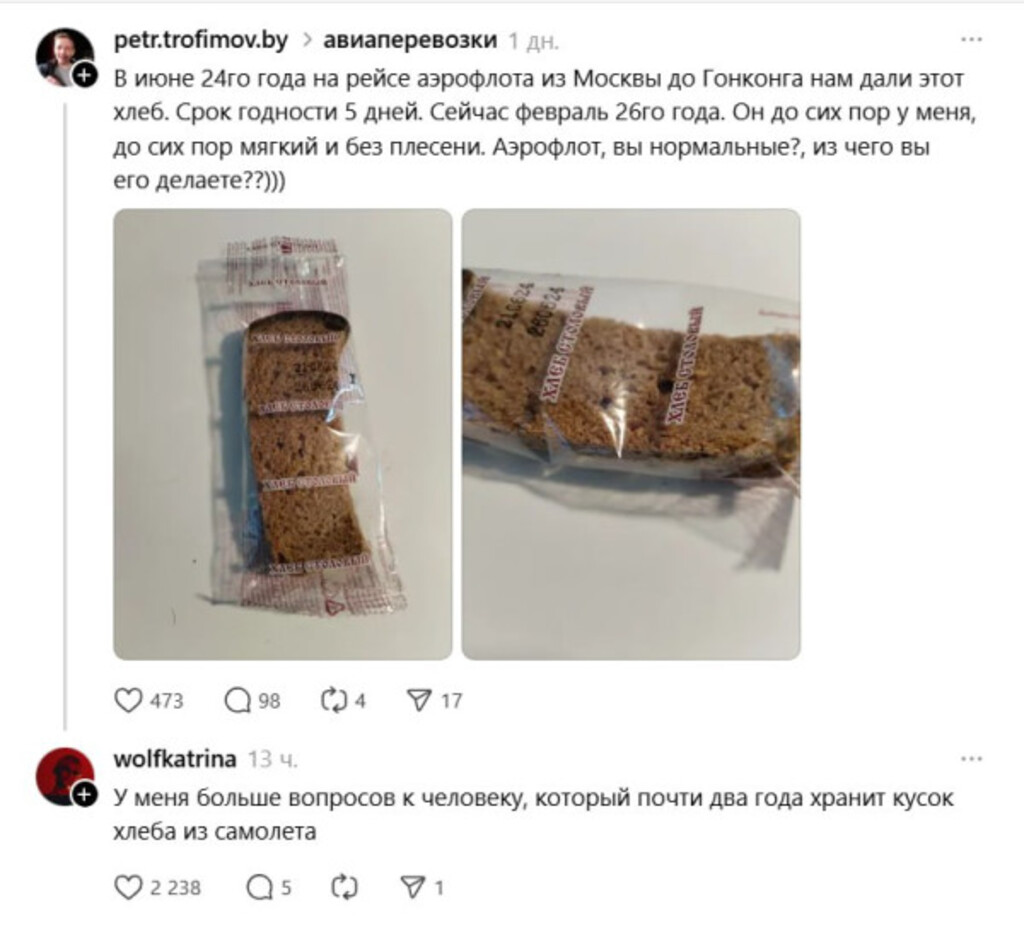
Task: Open more options menu for wolfkatrina reply
Action: (972, 759)
